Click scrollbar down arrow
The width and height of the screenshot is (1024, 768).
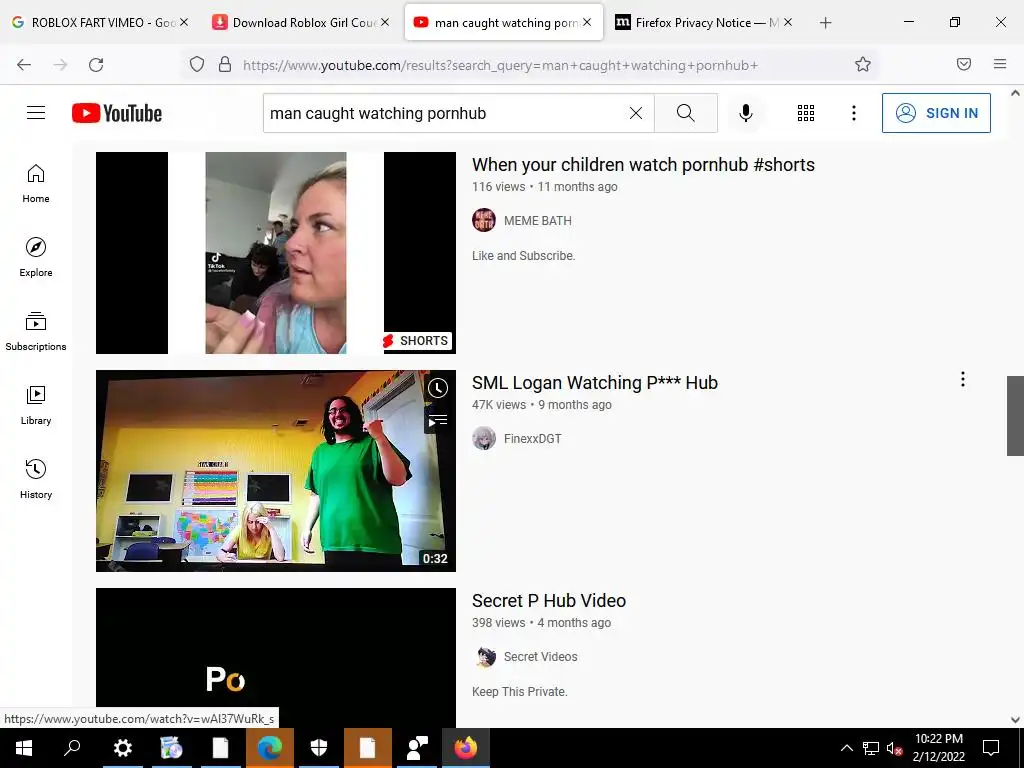pyautogui.click(x=1015, y=720)
